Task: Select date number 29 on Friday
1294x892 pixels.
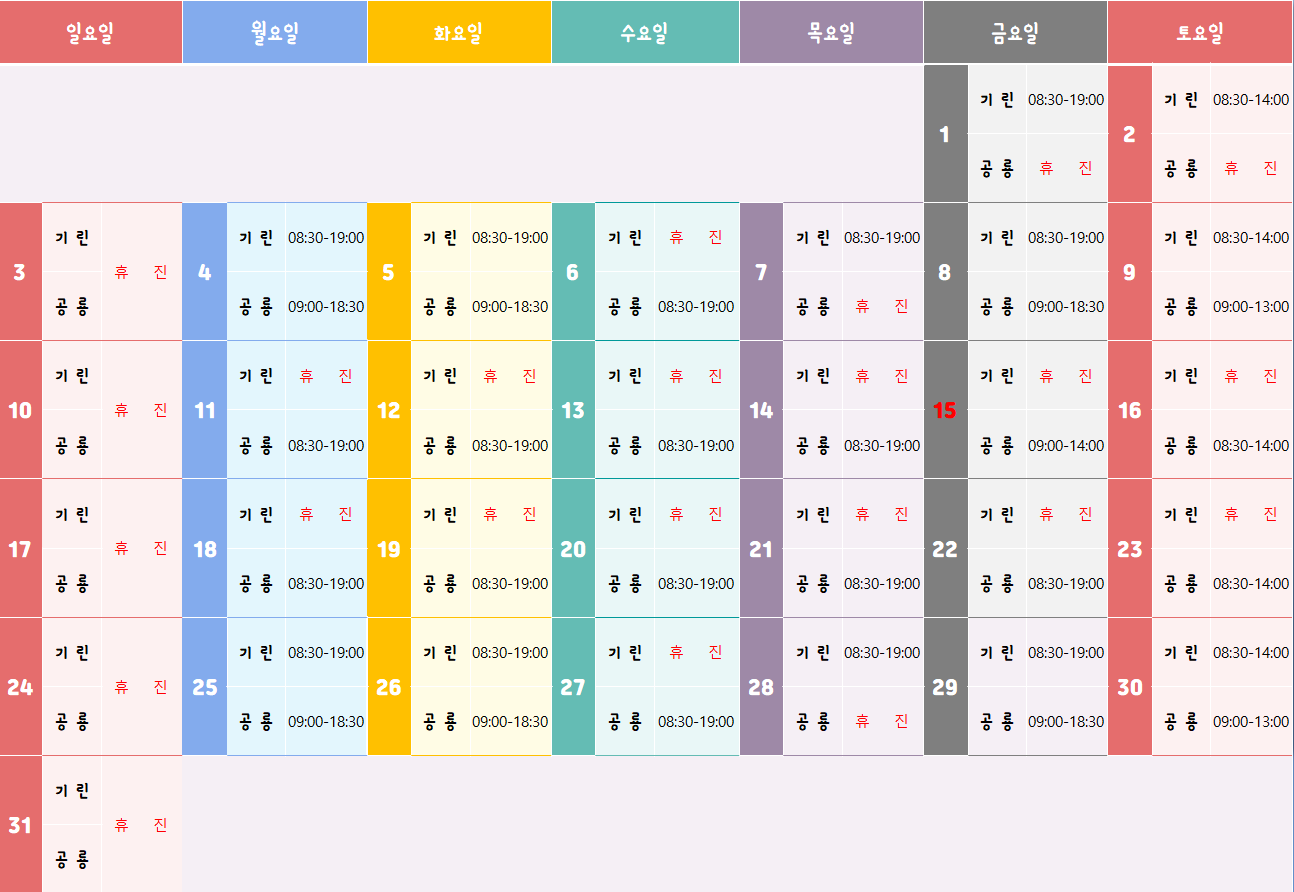Action: click(x=945, y=687)
